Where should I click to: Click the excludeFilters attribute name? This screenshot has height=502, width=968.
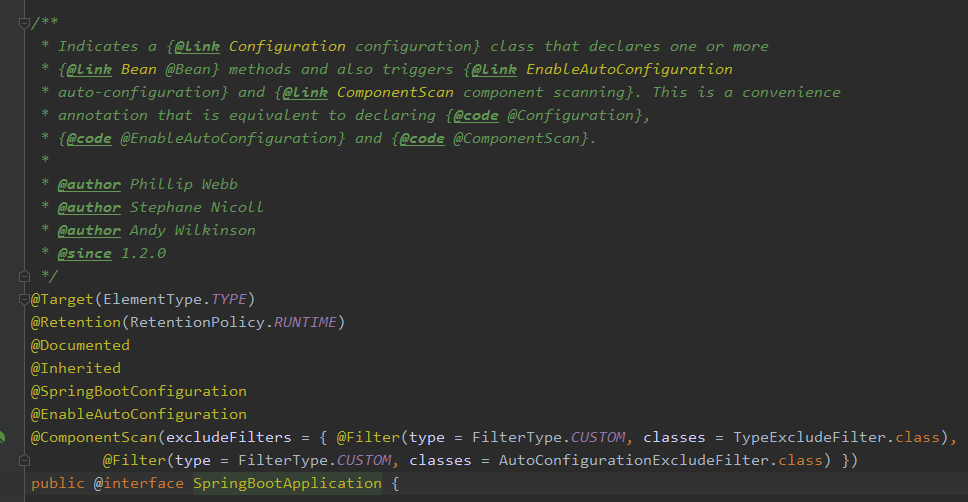coord(224,437)
